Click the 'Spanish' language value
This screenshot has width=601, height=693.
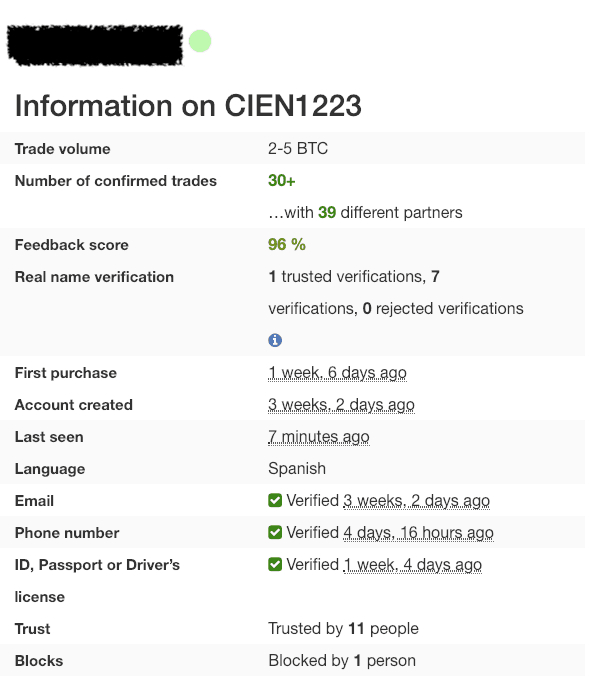coord(297,468)
